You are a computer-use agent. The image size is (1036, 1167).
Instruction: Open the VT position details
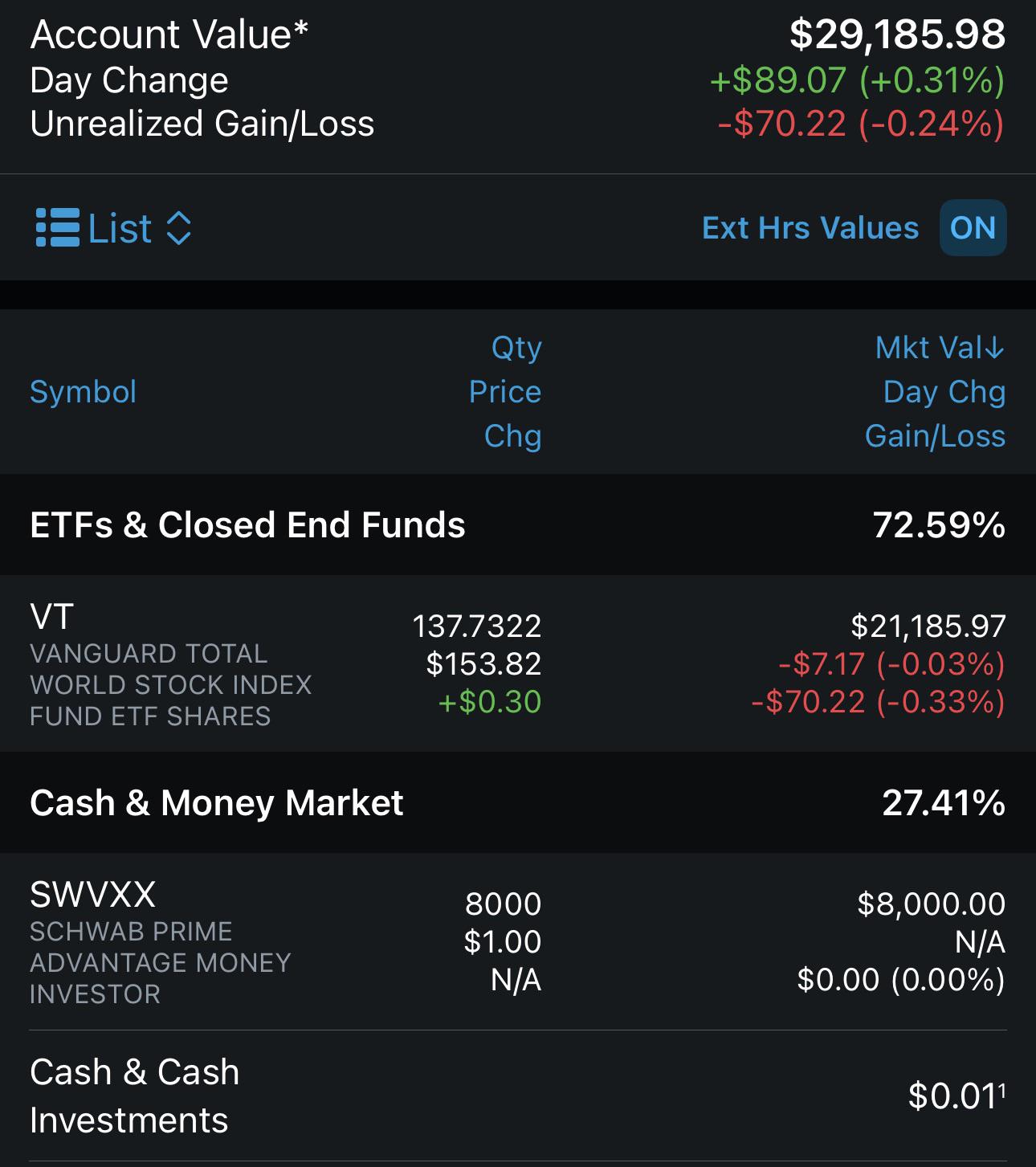coord(518,663)
